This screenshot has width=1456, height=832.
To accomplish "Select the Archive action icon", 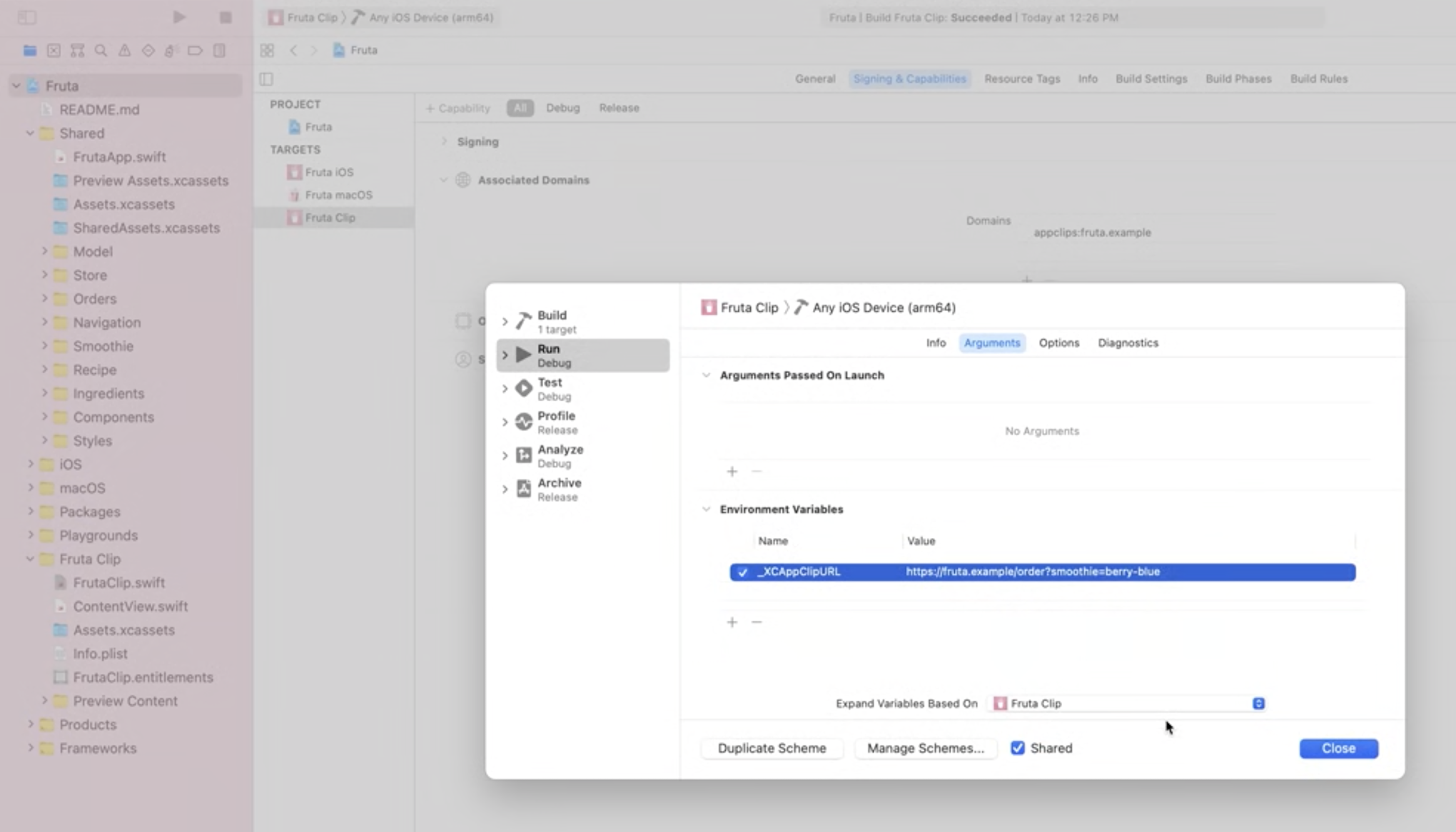I will point(524,489).
